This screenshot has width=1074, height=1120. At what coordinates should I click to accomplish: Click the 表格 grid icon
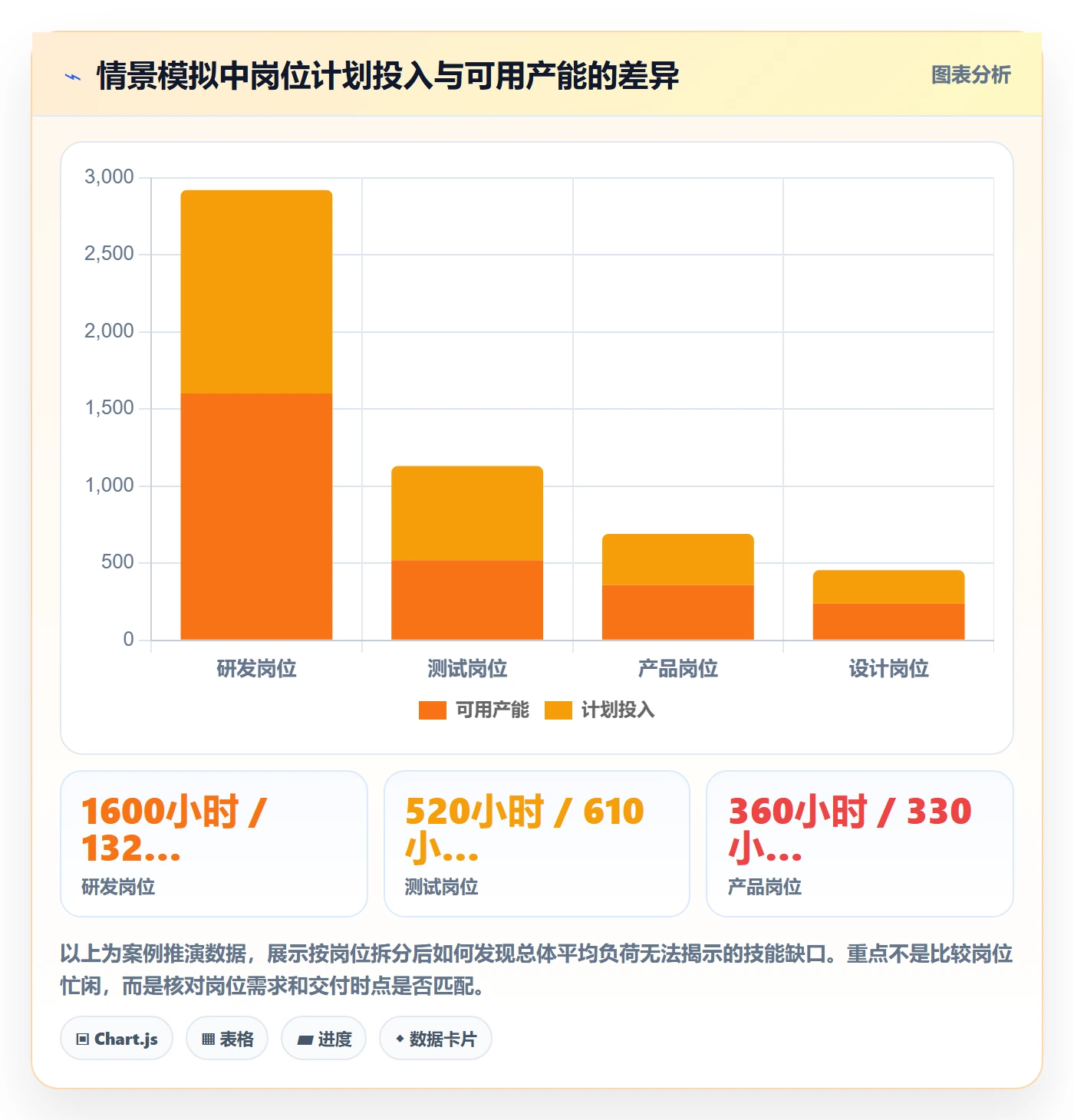point(208,1039)
